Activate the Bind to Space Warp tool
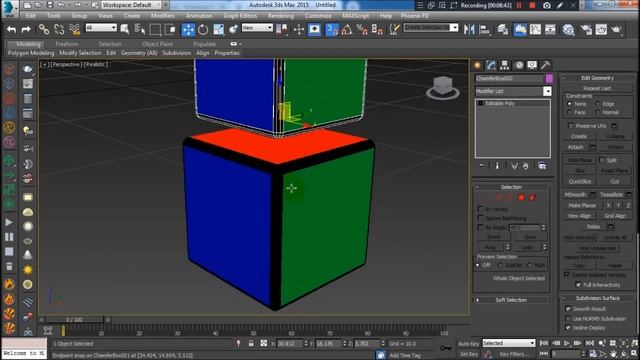The image size is (640, 360). [74, 29]
